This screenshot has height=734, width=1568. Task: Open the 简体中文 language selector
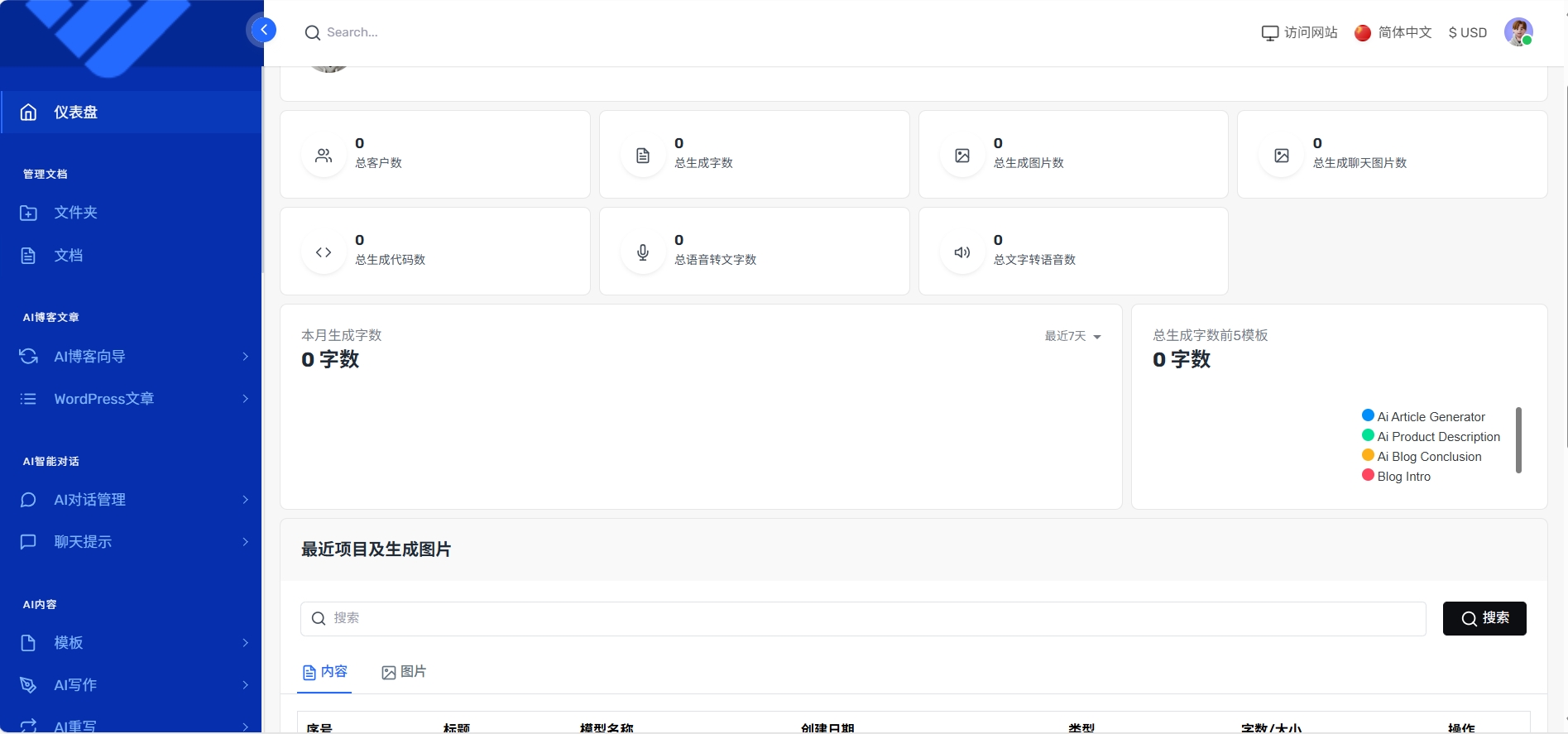1393,32
